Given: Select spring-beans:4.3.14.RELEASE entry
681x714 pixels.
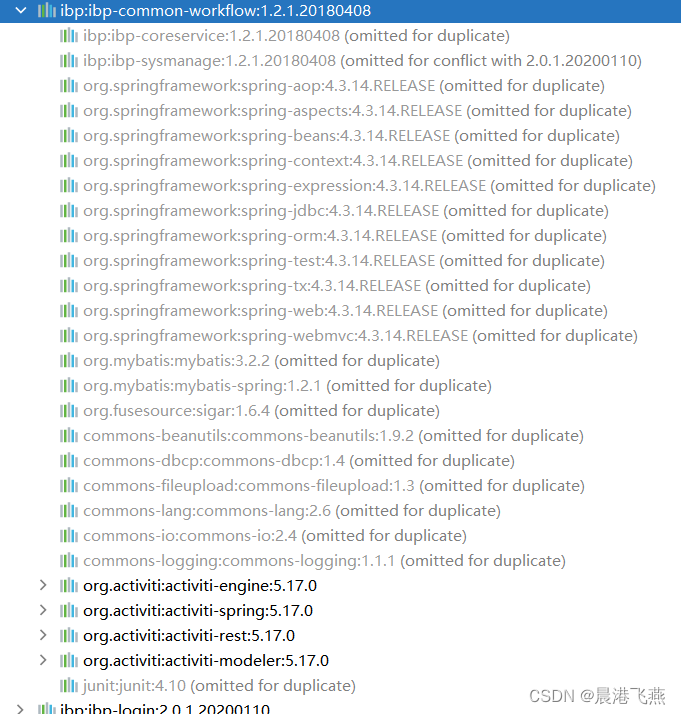Looking at the screenshot, I should coord(351,136).
